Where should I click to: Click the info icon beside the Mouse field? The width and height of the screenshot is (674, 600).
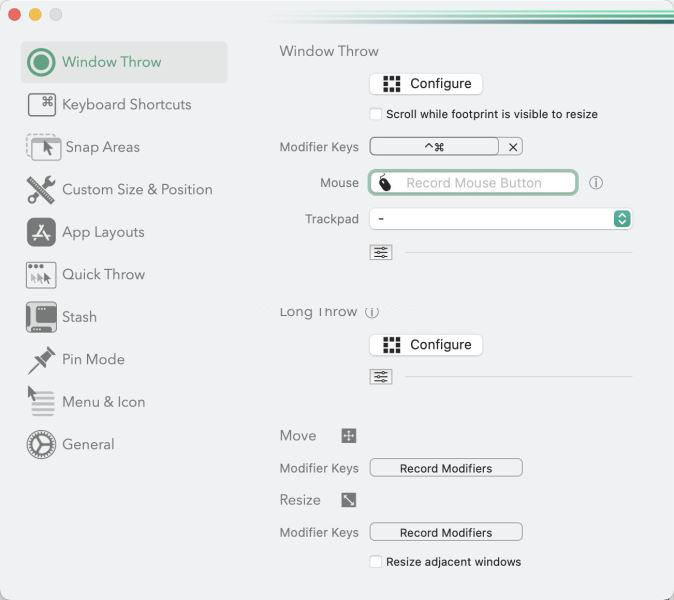point(596,183)
